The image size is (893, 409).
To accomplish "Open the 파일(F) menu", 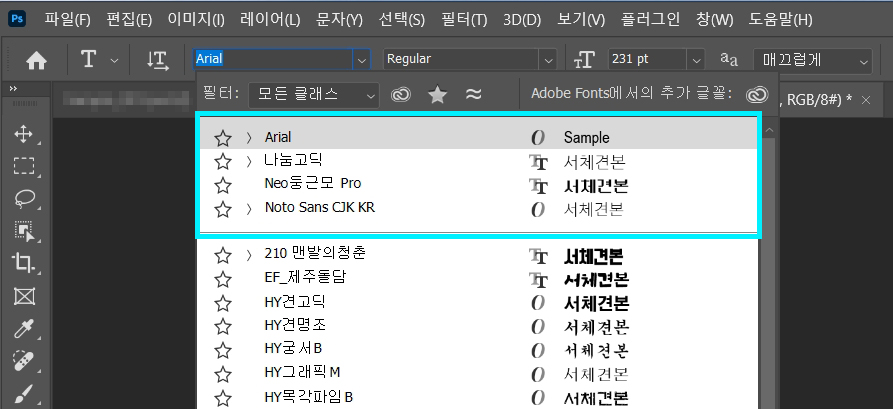I will click(68, 20).
